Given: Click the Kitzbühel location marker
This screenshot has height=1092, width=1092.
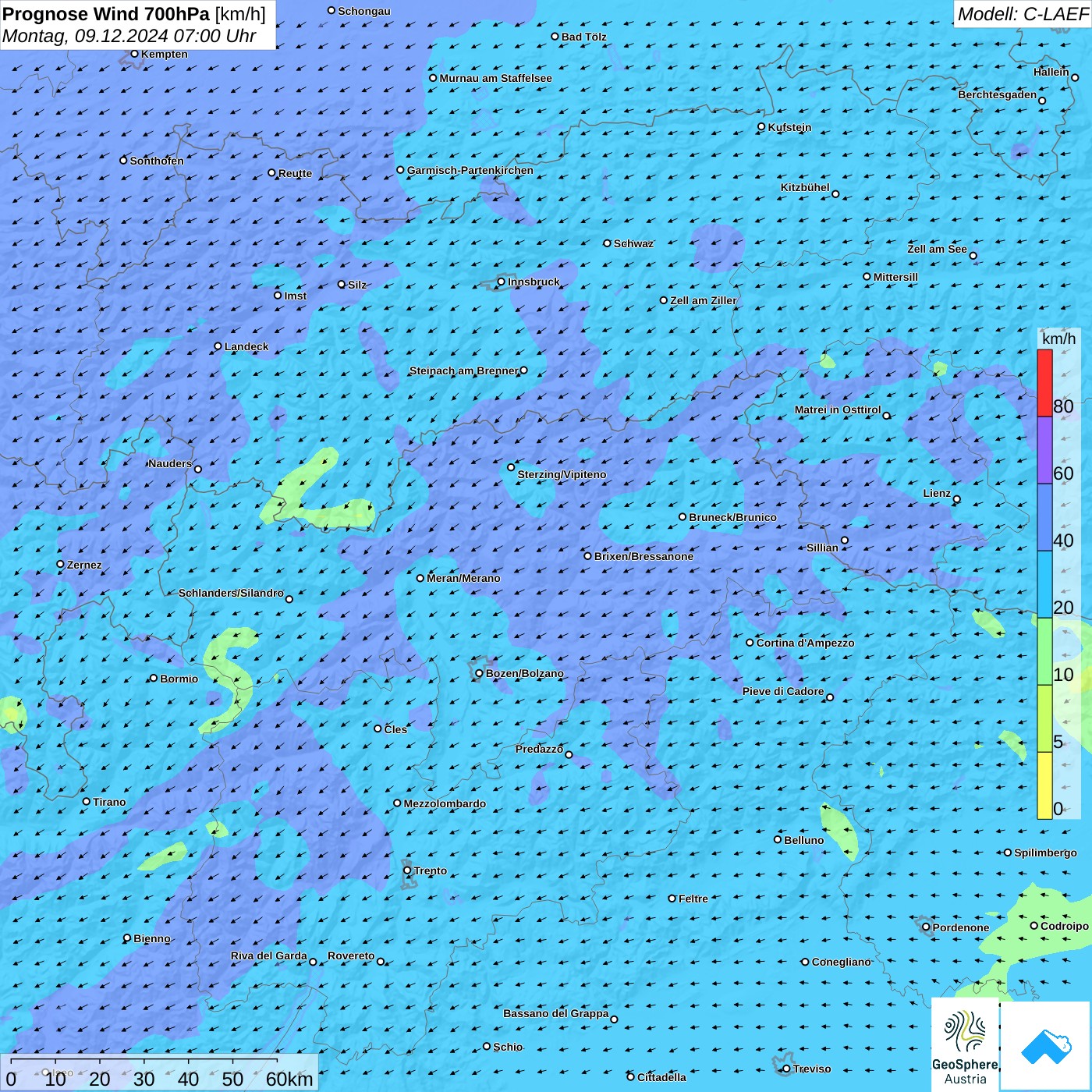Looking at the screenshot, I should (x=835, y=194).
